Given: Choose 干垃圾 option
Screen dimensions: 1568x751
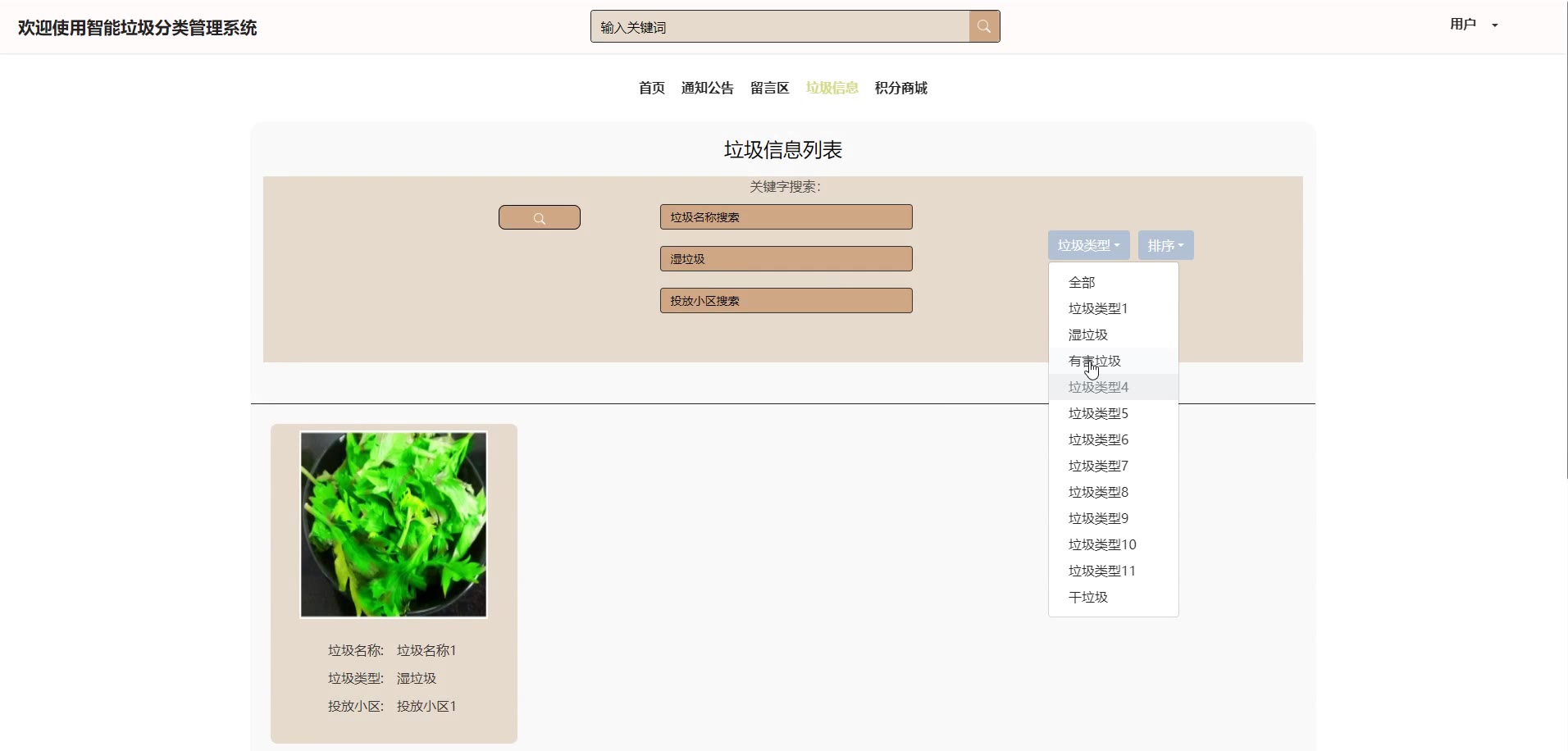Looking at the screenshot, I should click(x=1114, y=597).
